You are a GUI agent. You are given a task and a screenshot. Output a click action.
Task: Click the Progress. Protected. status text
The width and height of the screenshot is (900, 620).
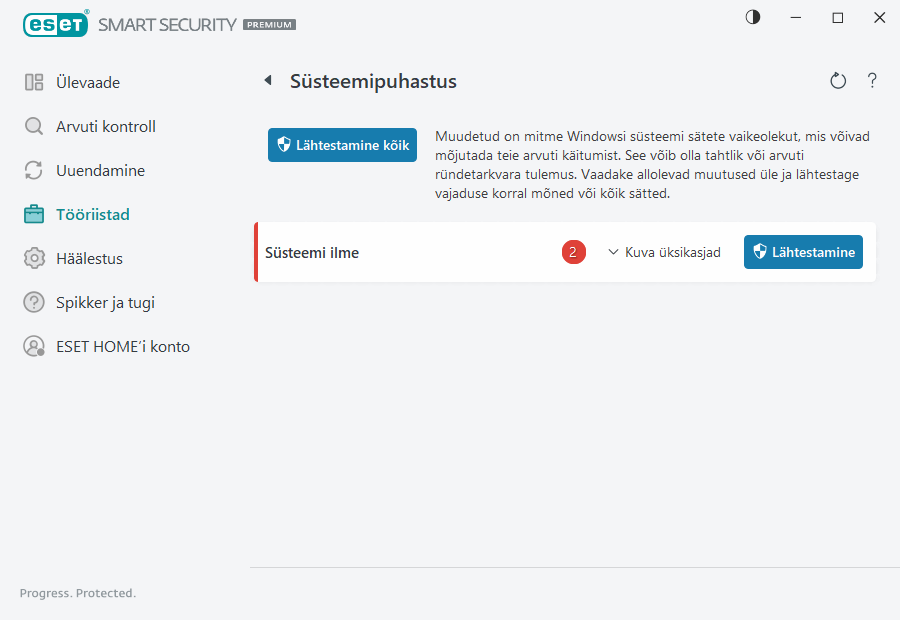coord(77,593)
